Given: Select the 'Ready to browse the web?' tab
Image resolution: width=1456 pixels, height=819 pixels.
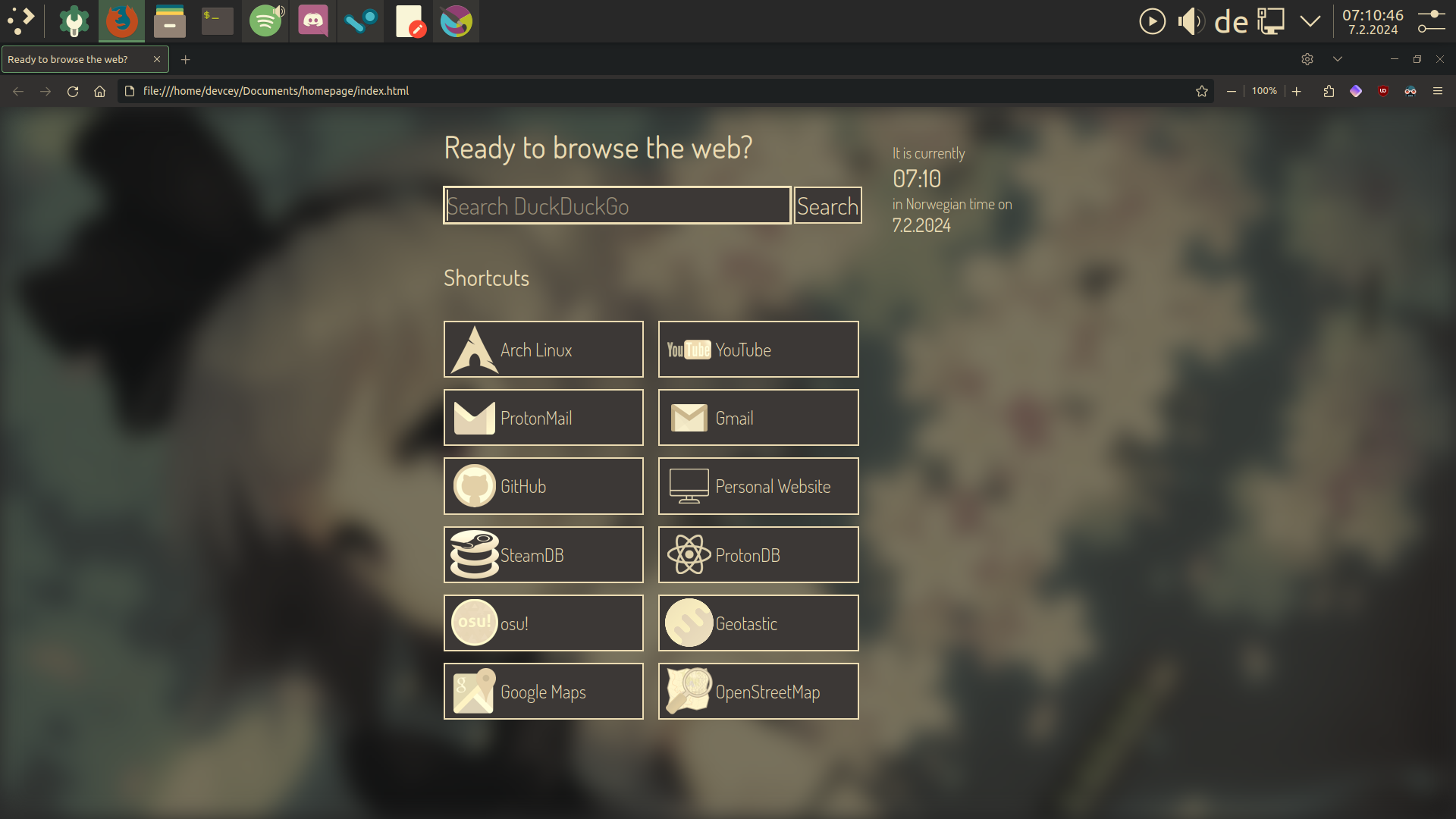Looking at the screenshot, I should tap(85, 59).
